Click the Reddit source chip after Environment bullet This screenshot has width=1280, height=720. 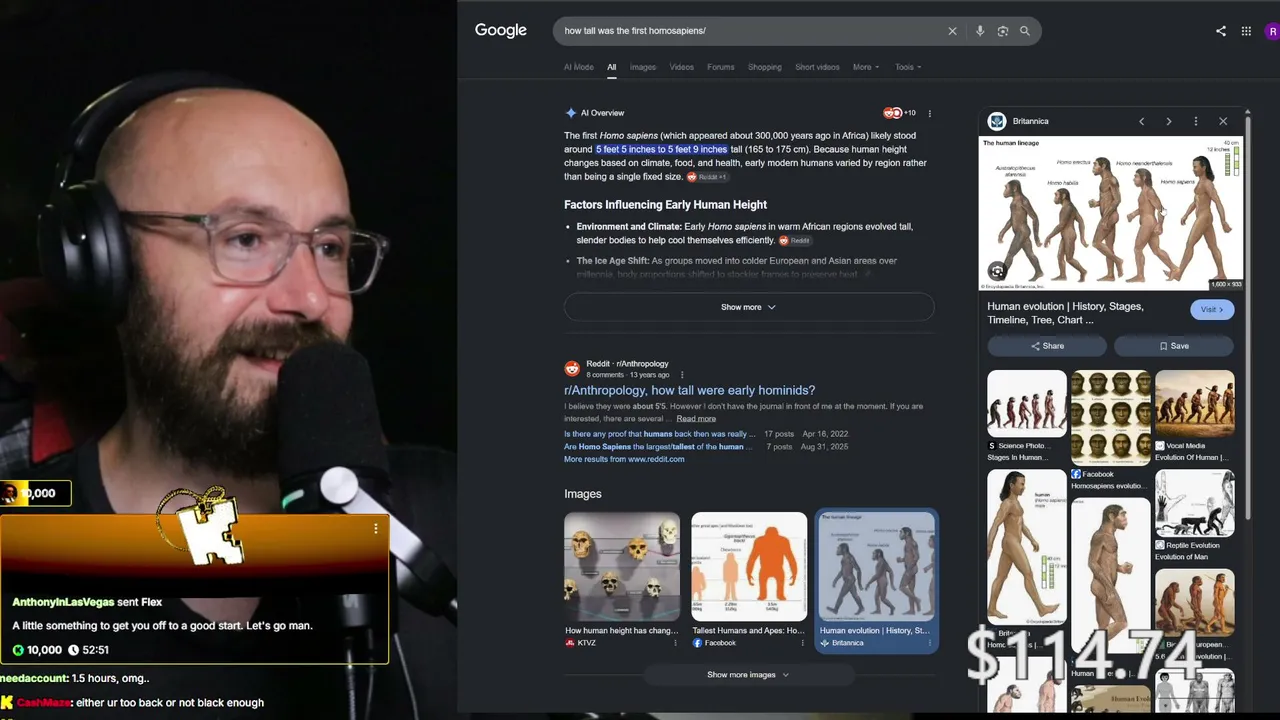[x=795, y=241]
